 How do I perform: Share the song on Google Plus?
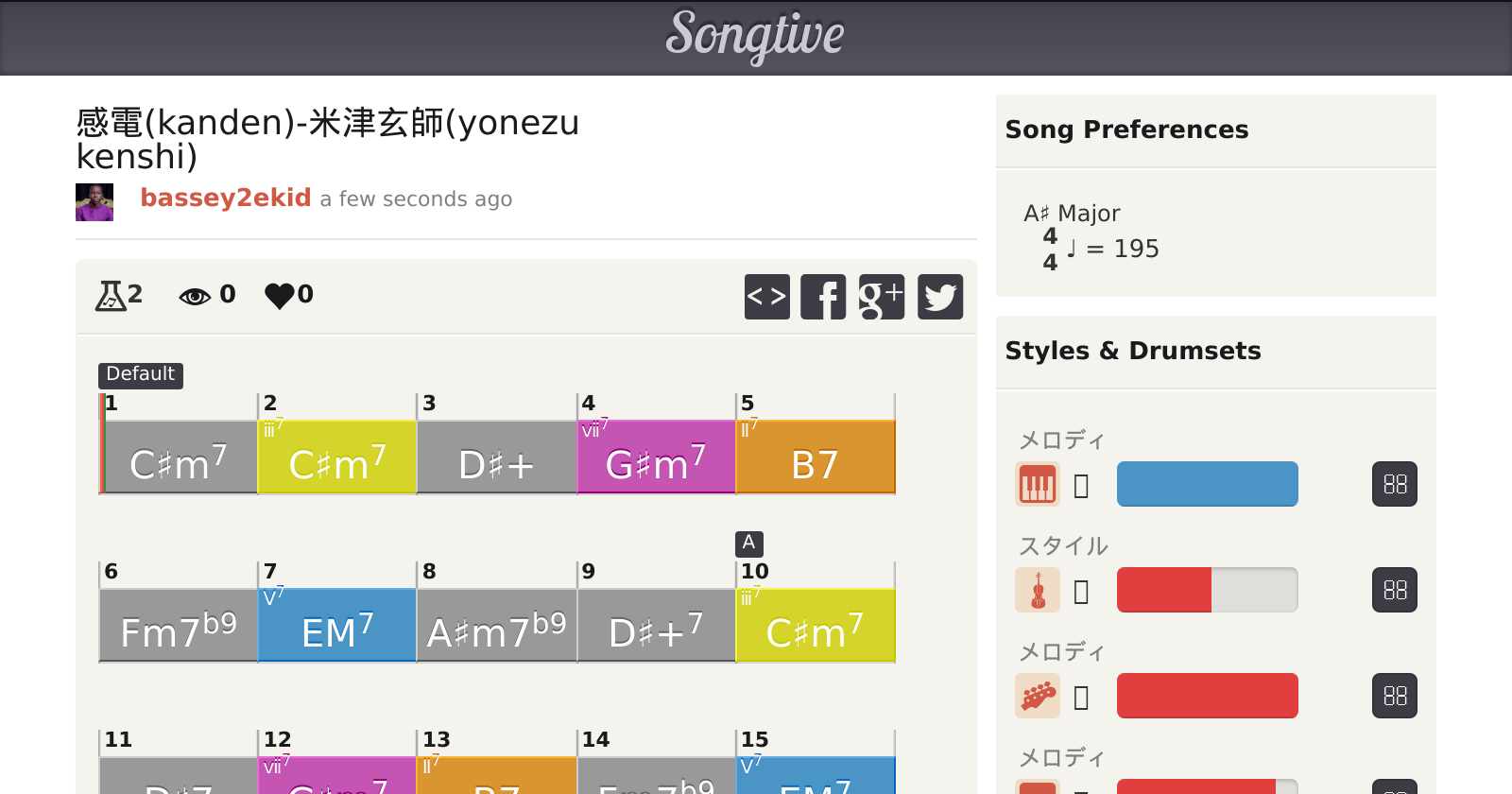pyautogui.click(x=881, y=297)
